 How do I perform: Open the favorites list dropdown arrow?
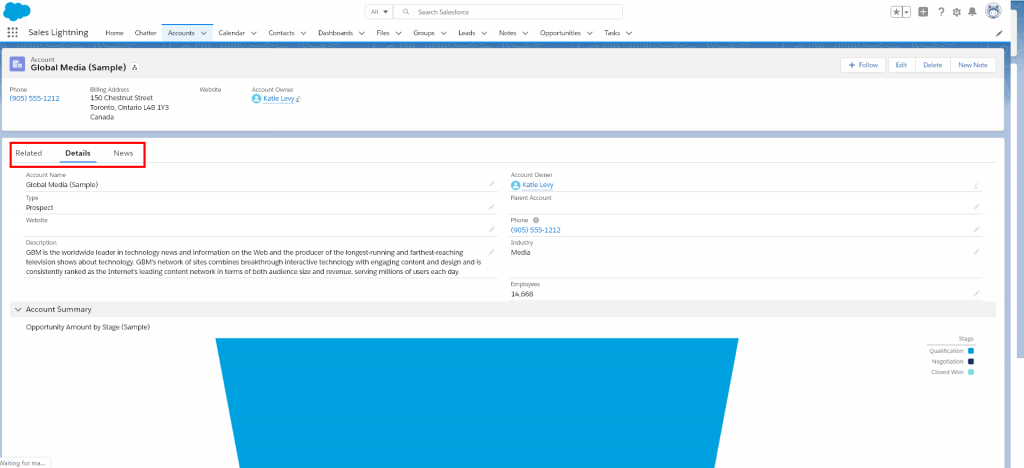click(906, 12)
